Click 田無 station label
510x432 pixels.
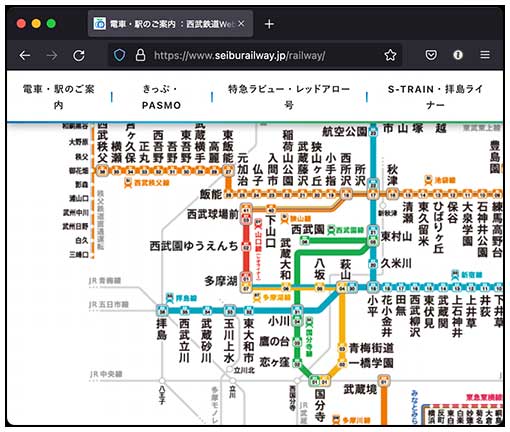(x=400, y=305)
